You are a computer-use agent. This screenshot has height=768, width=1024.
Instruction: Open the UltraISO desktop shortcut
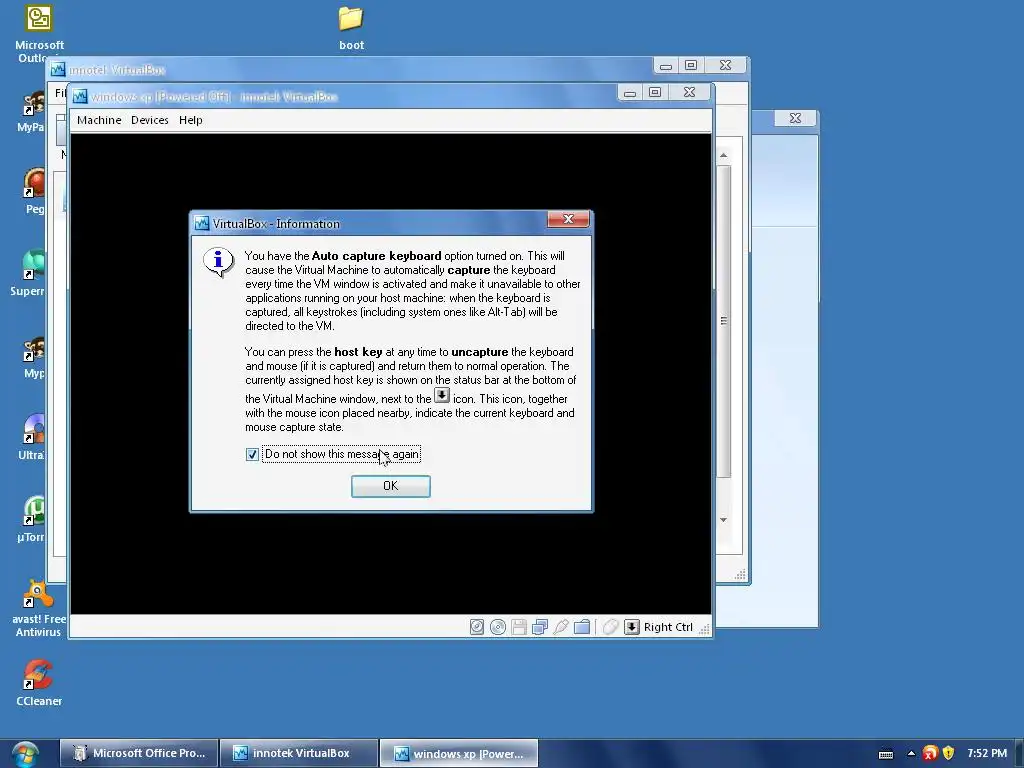pyautogui.click(x=34, y=438)
